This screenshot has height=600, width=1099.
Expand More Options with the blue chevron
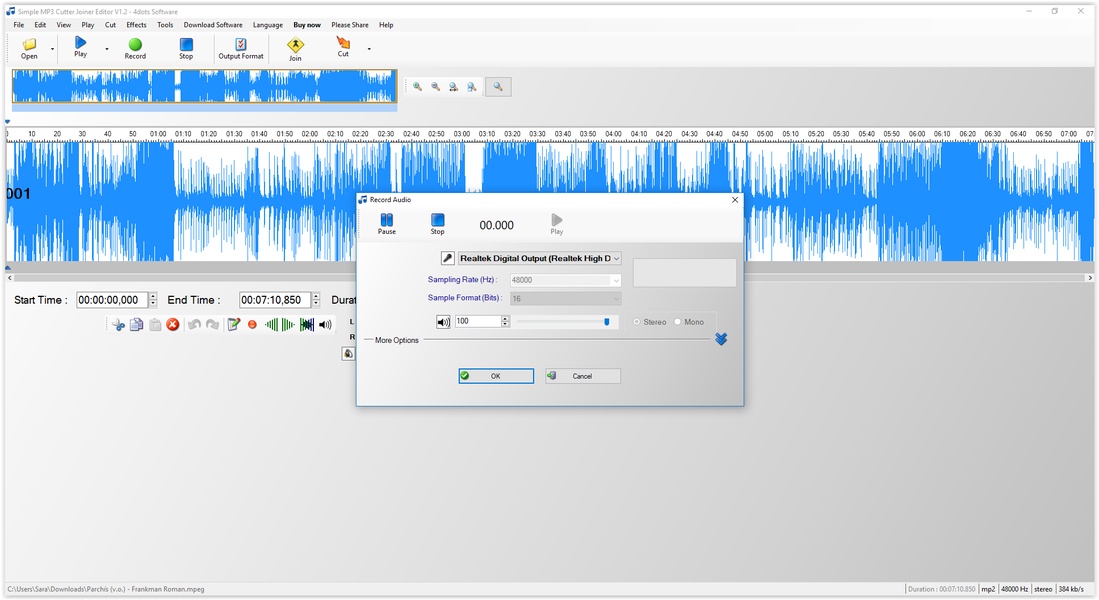click(721, 340)
